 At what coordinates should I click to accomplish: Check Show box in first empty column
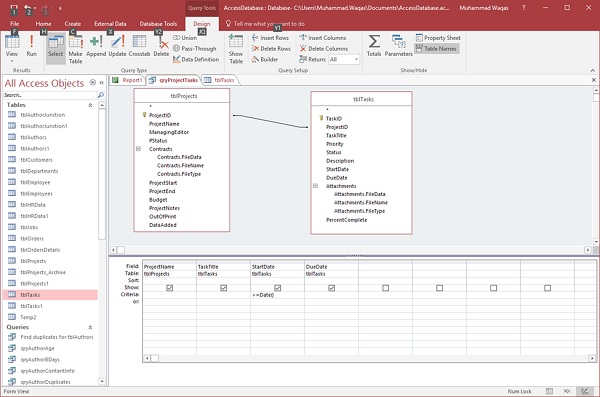click(x=385, y=288)
